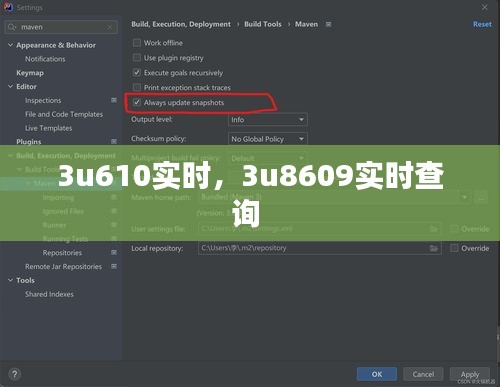Click the project-level icon beside Inspections
The width and height of the screenshot is (500, 387).
point(114,100)
